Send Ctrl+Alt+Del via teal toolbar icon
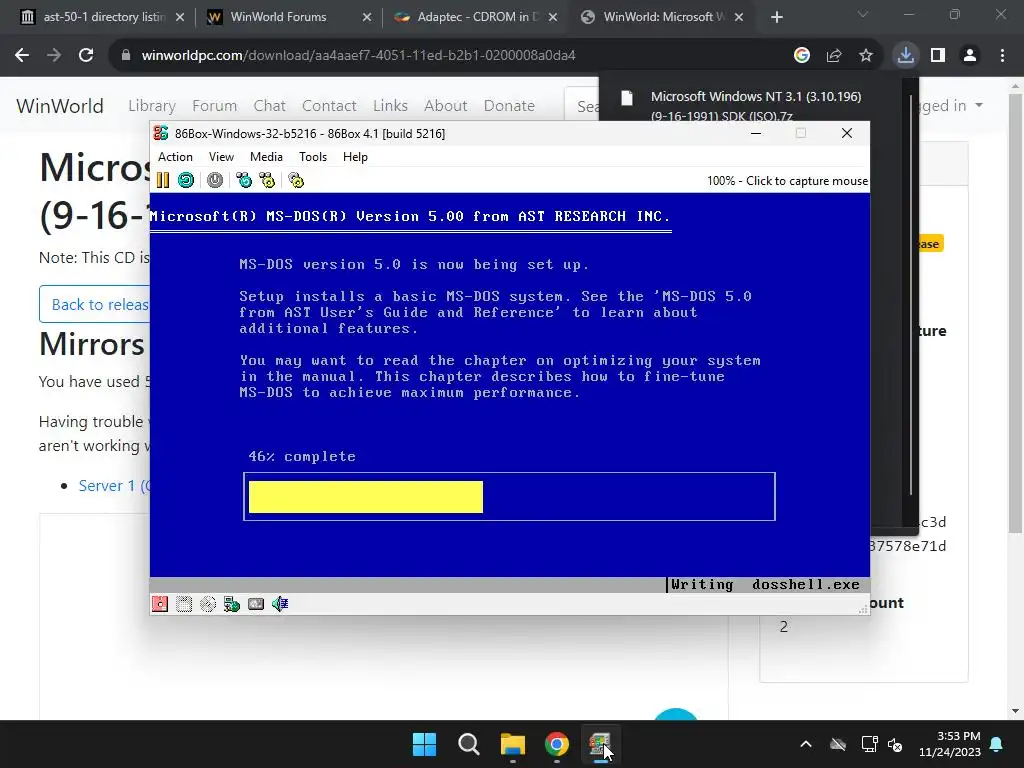This screenshot has height=768, width=1024. pyautogui.click(x=244, y=180)
